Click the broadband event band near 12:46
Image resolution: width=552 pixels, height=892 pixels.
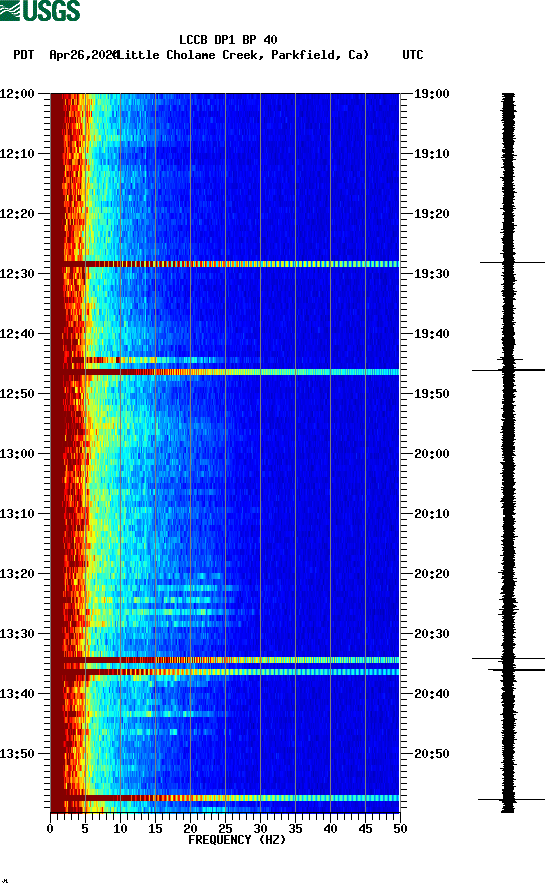pos(225,372)
